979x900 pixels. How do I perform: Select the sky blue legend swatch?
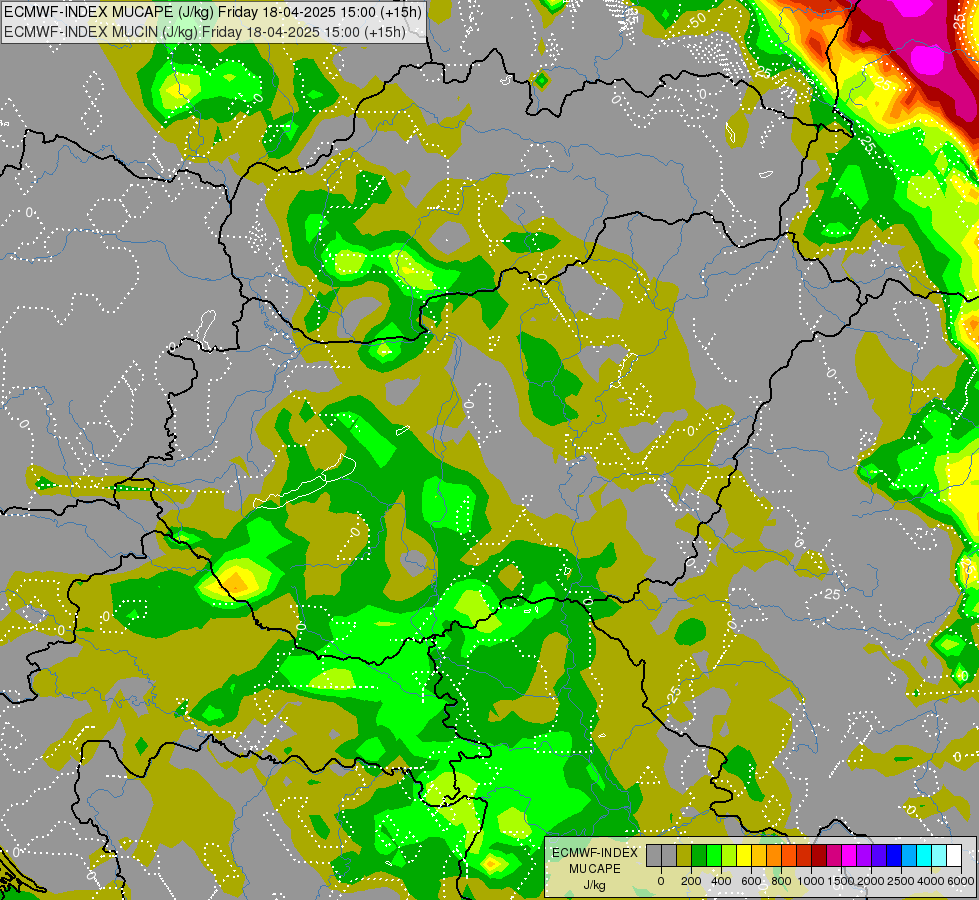tap(909, 856)
